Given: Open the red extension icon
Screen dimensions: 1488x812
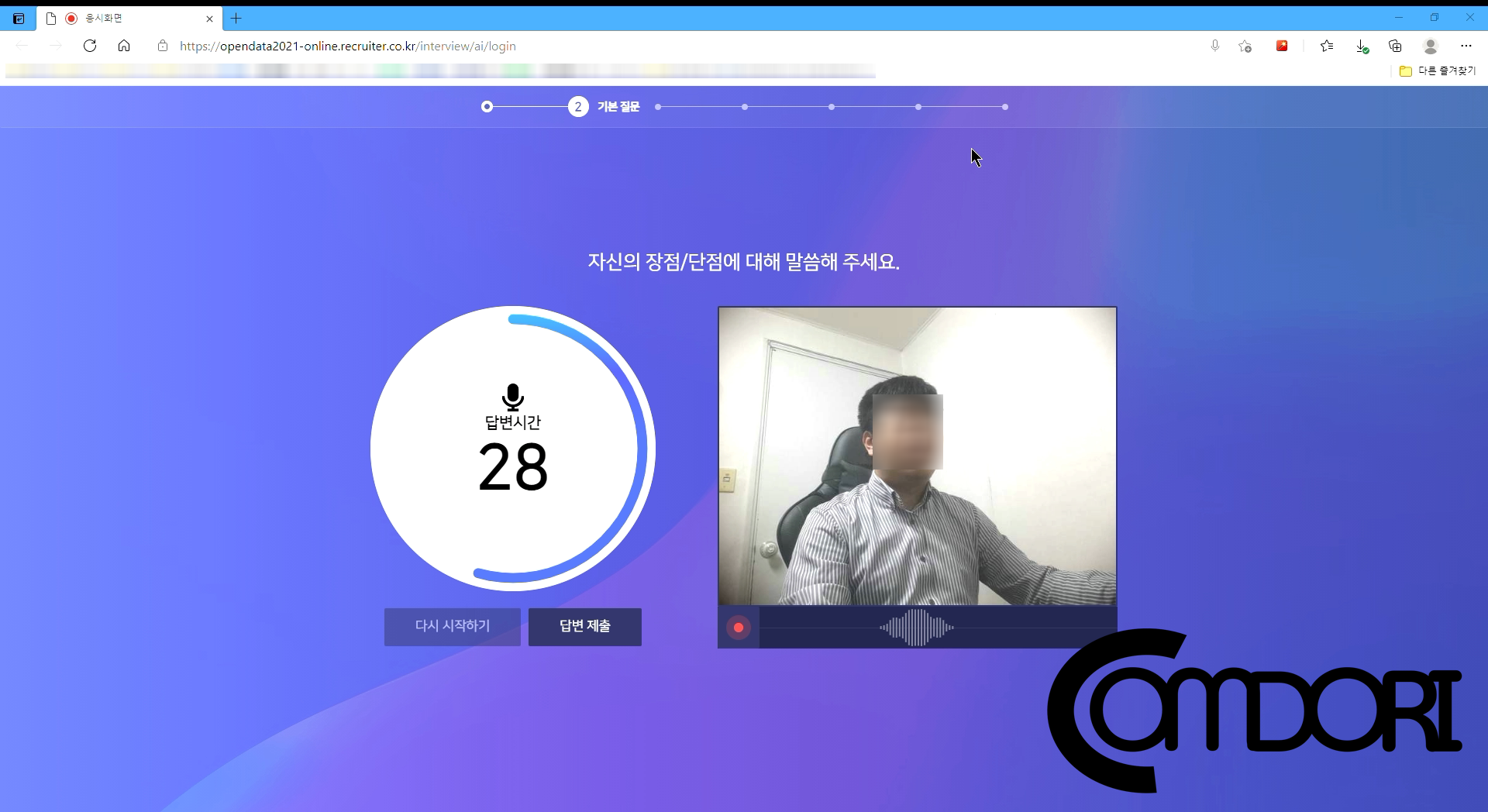Looking at the screenshot, I should (x=1282, y=46).
